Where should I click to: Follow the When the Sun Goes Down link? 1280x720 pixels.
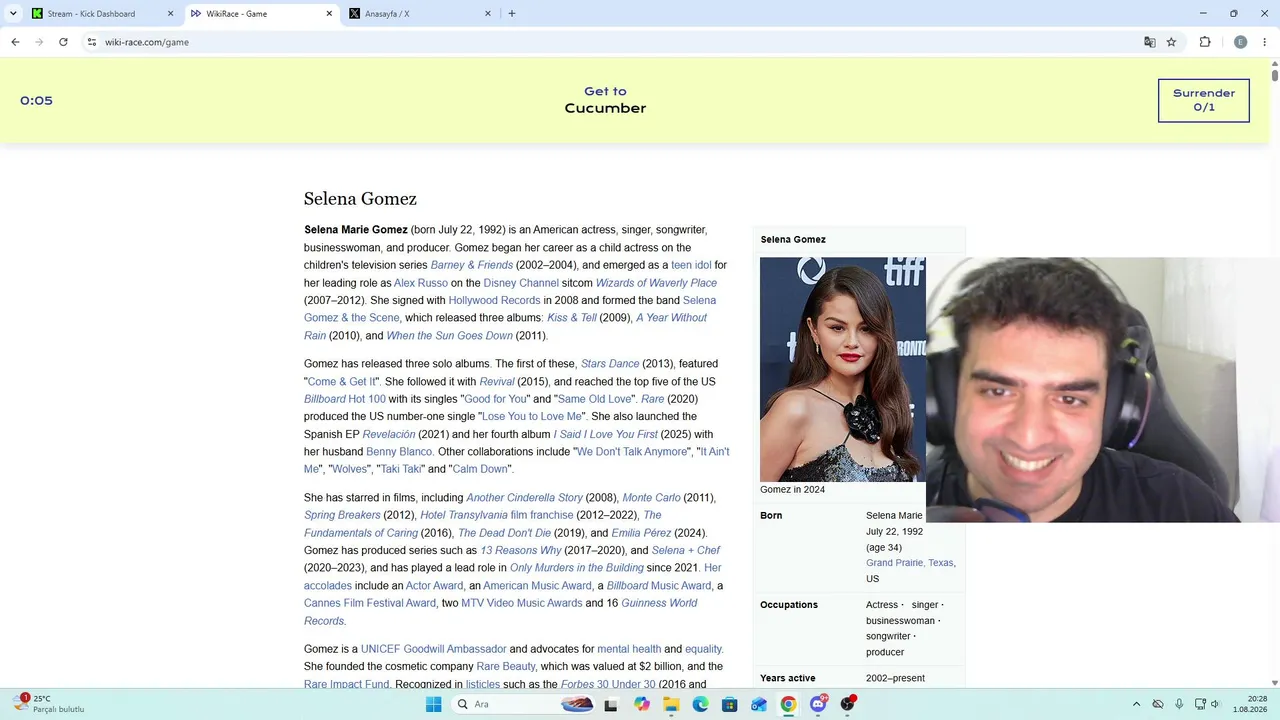pos(450,336)
